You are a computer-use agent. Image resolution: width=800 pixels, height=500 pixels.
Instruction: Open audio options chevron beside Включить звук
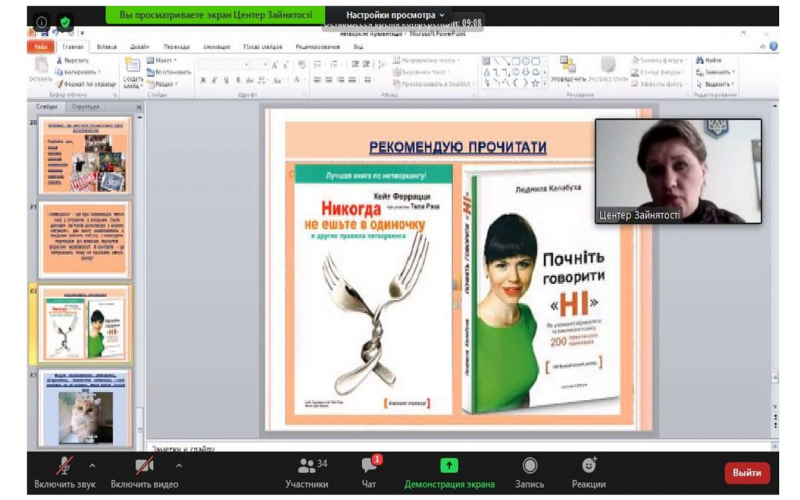(x=92, y=465)
